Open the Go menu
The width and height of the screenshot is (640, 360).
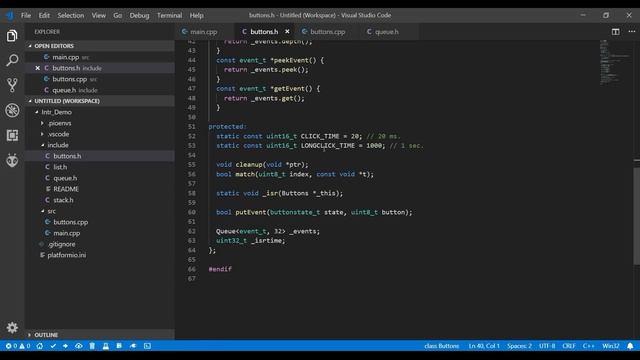118,16
